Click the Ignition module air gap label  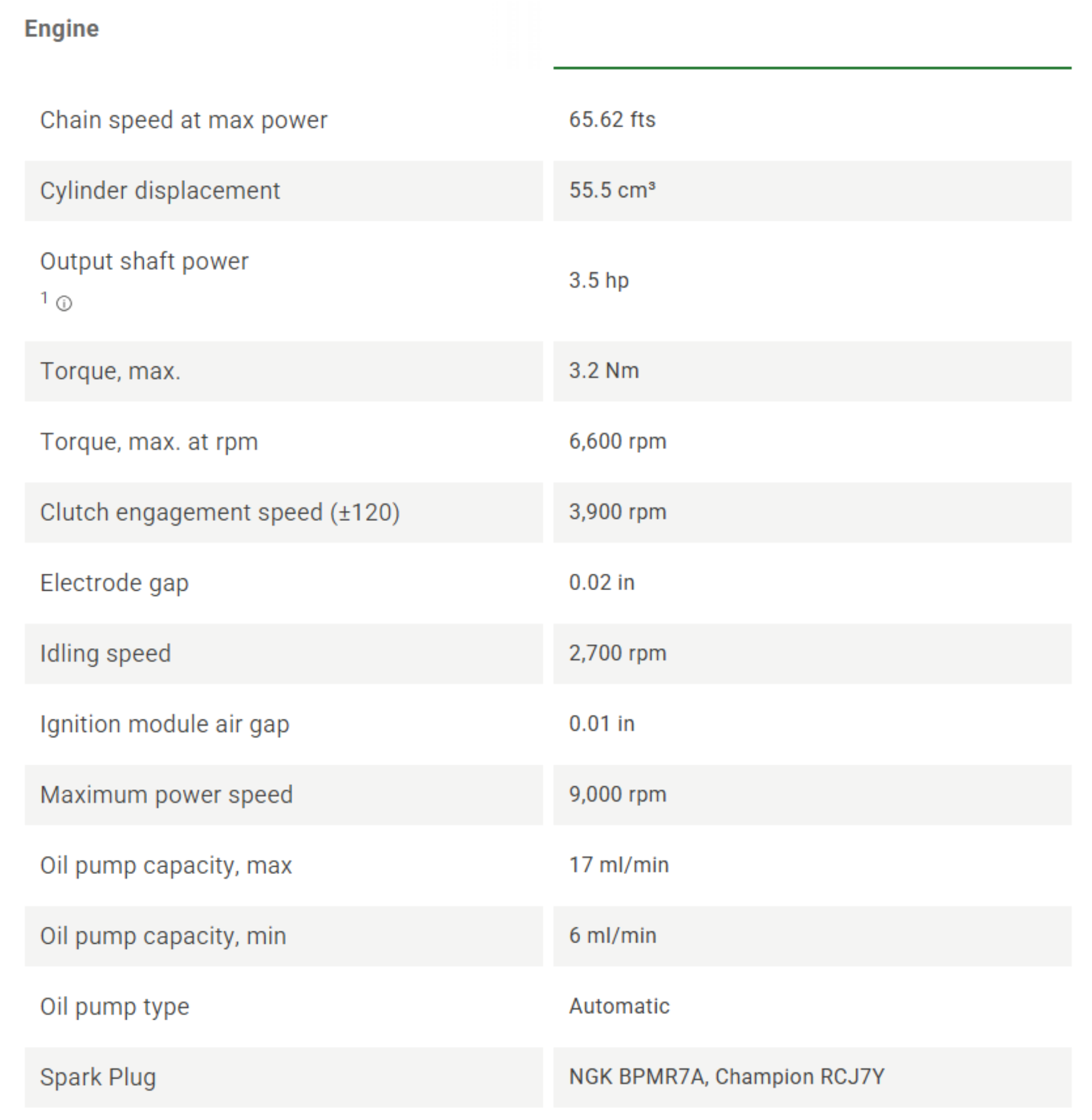point(164,724)
